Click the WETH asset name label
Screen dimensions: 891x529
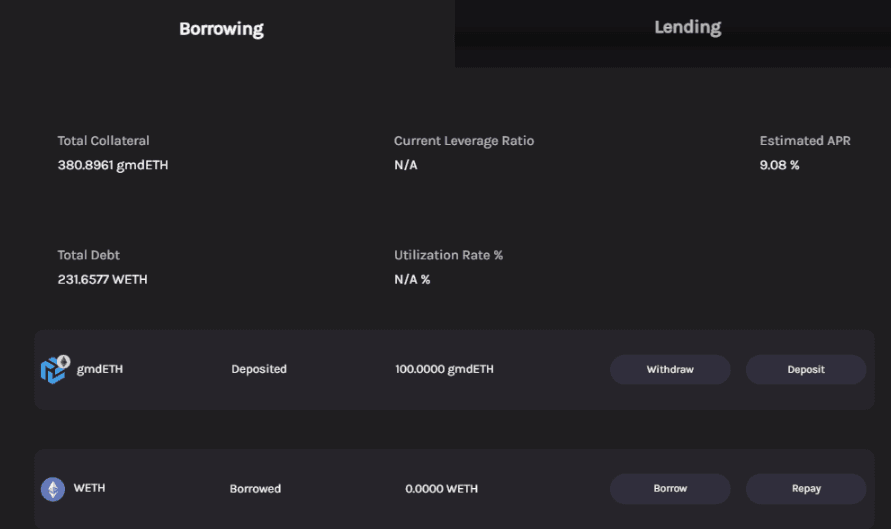pyautogui.click(x=89, y=488)
